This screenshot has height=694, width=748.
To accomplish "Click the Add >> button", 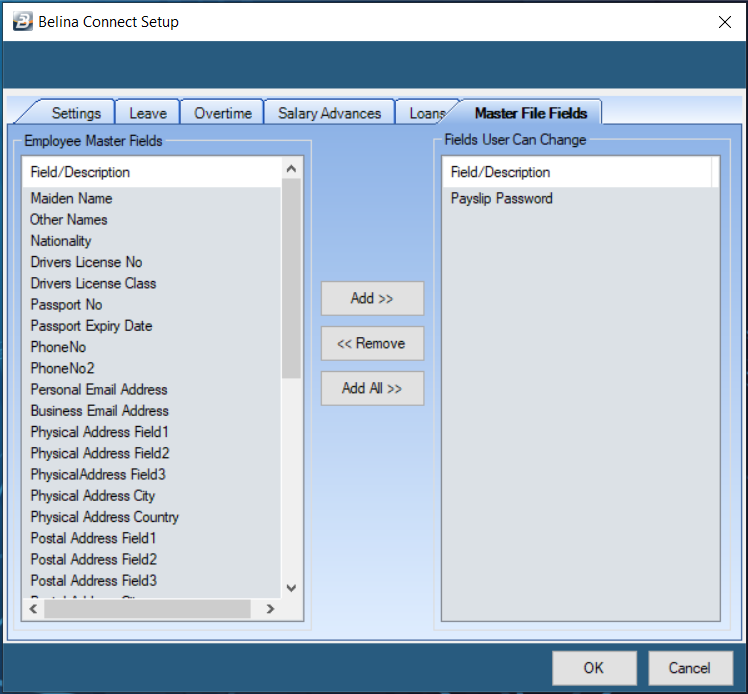I will click(x=372, y=298).
